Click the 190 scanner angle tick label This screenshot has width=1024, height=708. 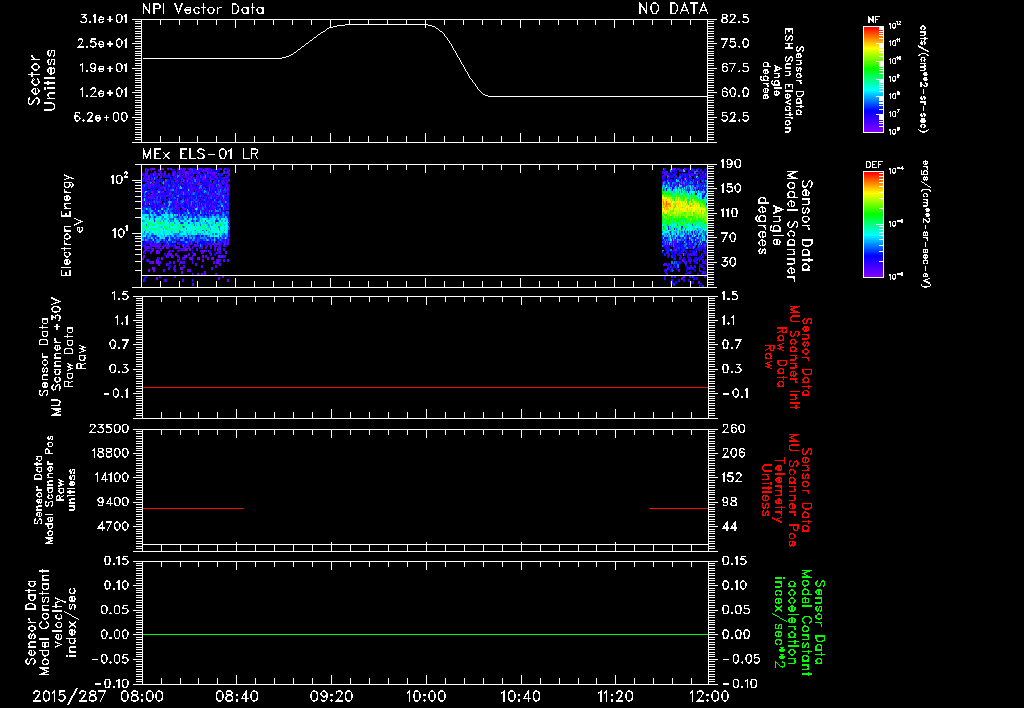click(731, 164)
